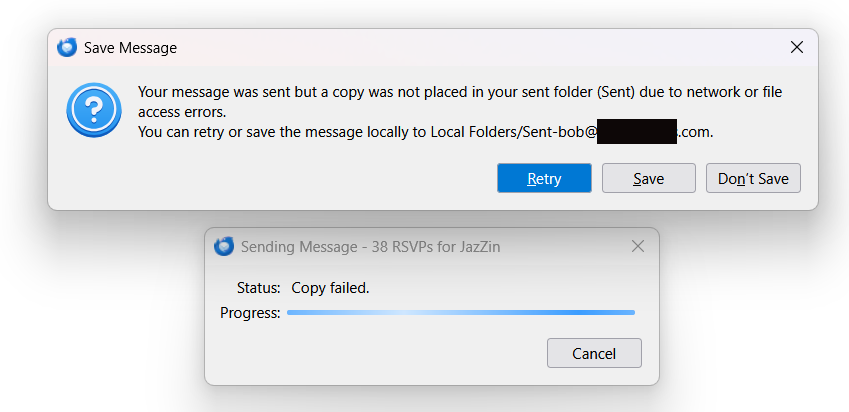This screenshot has width=849, height=412.
Task: Click the blue question mark icon
Action: click(x=93, y=110)
